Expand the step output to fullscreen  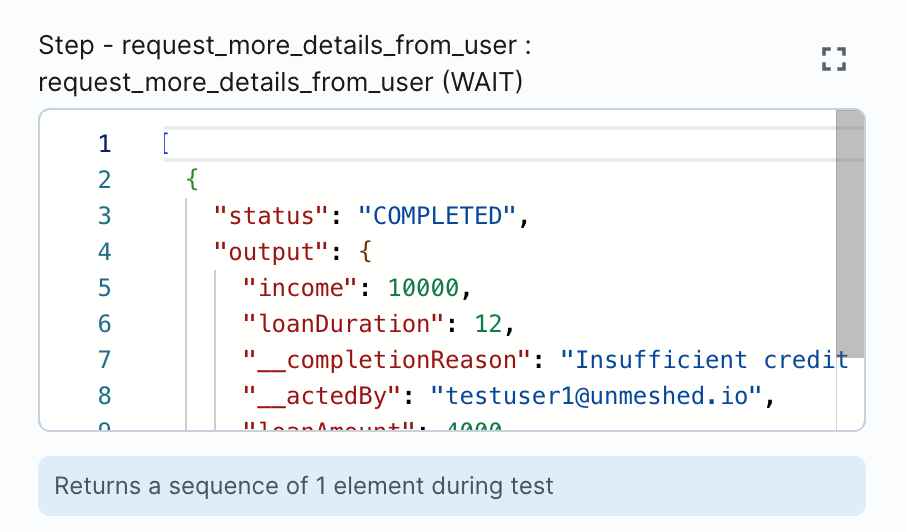pos(833,59)
